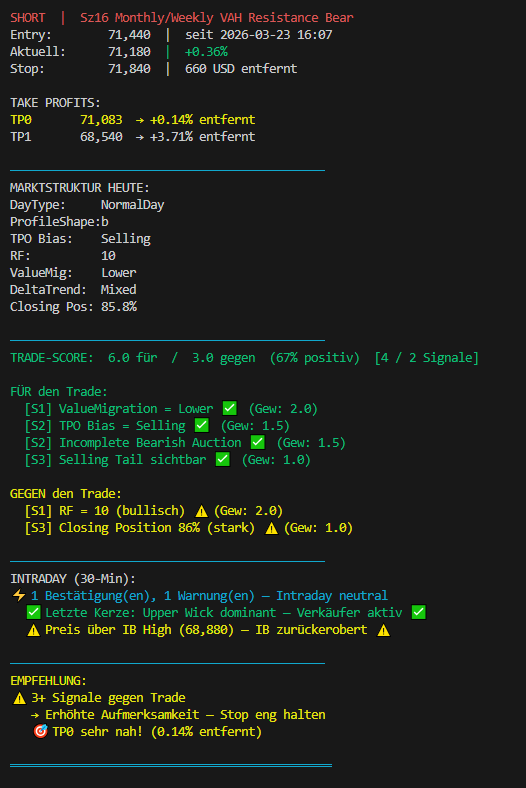The width and height of the screenshot is (526, 788).
Task: Click the target icon before TP0 sehr nah!
Action: [40, 731]
